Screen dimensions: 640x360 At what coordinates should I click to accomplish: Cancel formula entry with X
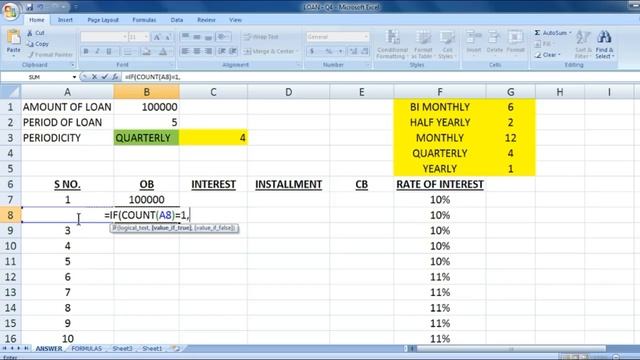(x=94, y=77)
